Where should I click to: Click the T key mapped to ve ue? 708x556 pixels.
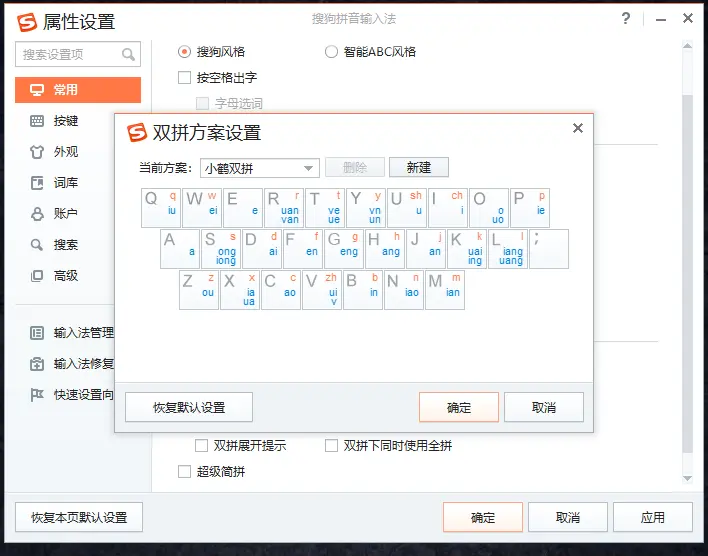(325, 208)
